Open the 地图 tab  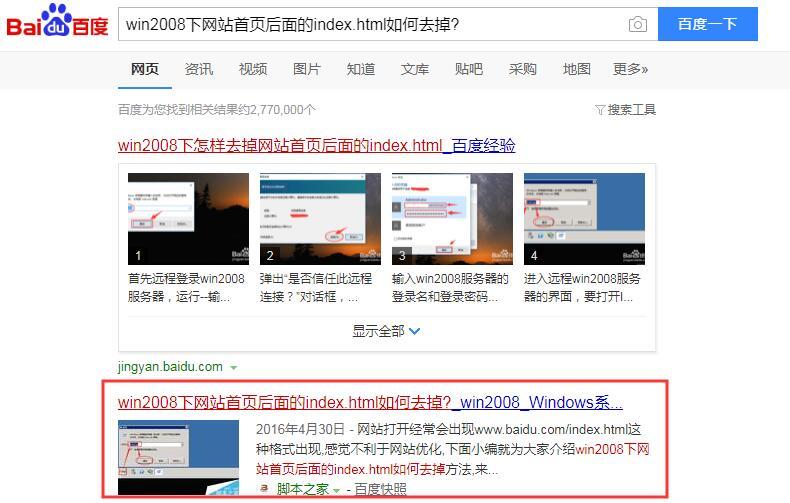(x=576, y=69)
